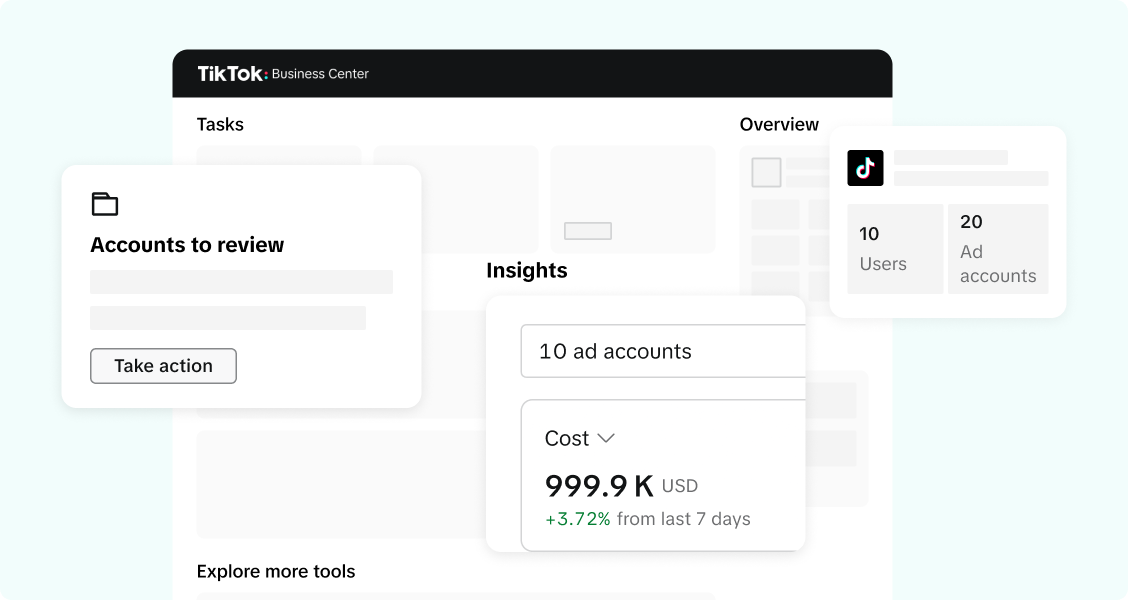Click the folder icon above Accounts to review
1128x600 pixels.
(x=105, y=204)
